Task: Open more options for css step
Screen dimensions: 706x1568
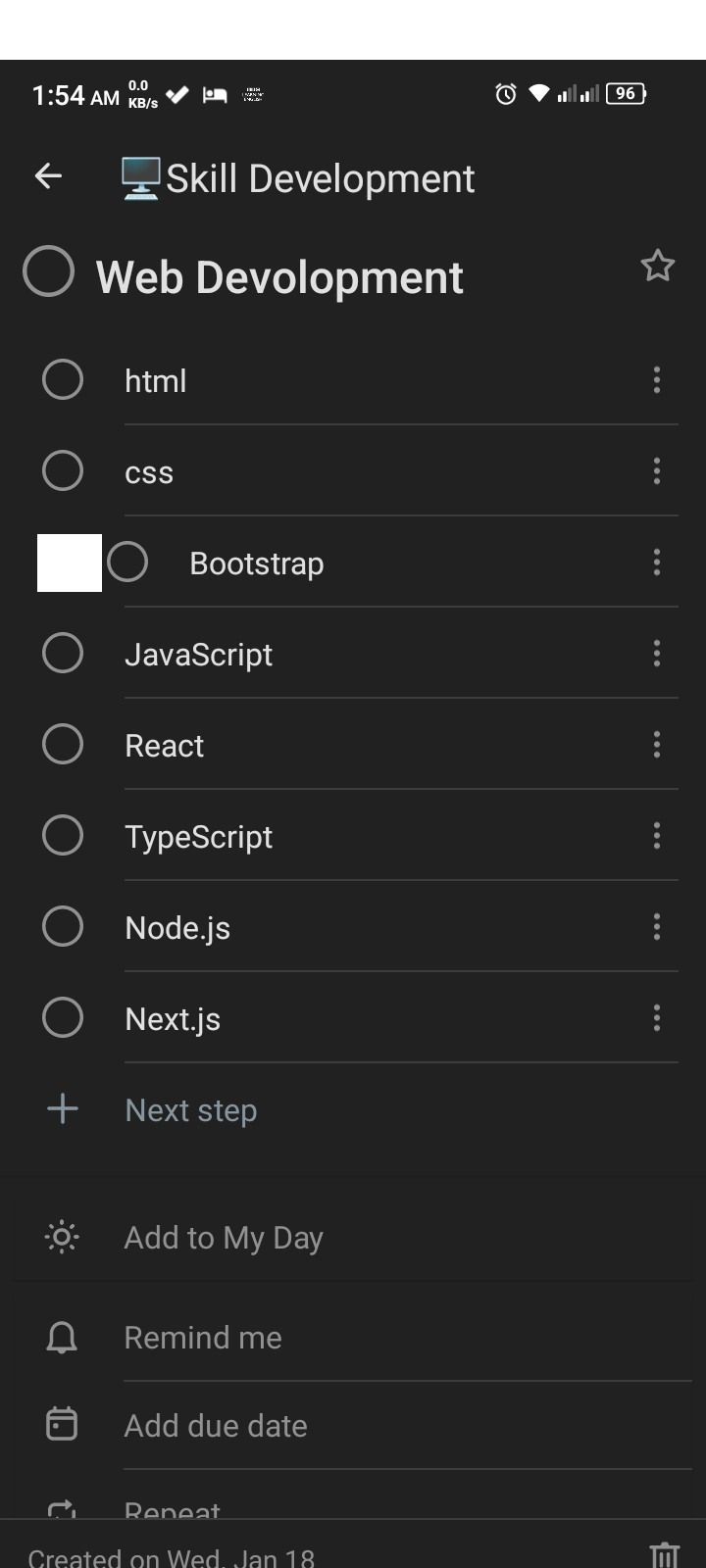Action: click(657, 471)
